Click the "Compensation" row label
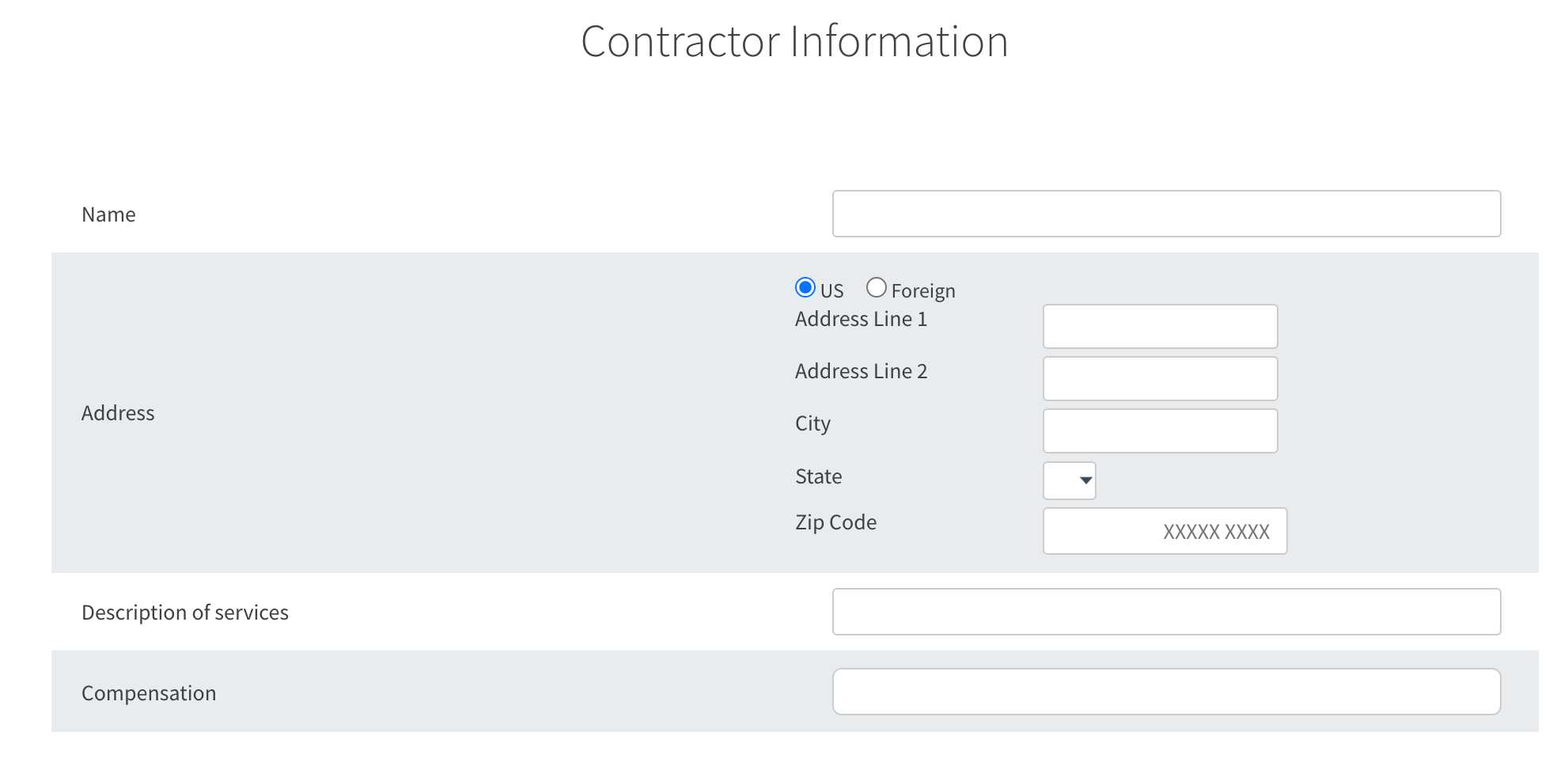Screen dimensions: 1568x766 click(x=149, y=693)
